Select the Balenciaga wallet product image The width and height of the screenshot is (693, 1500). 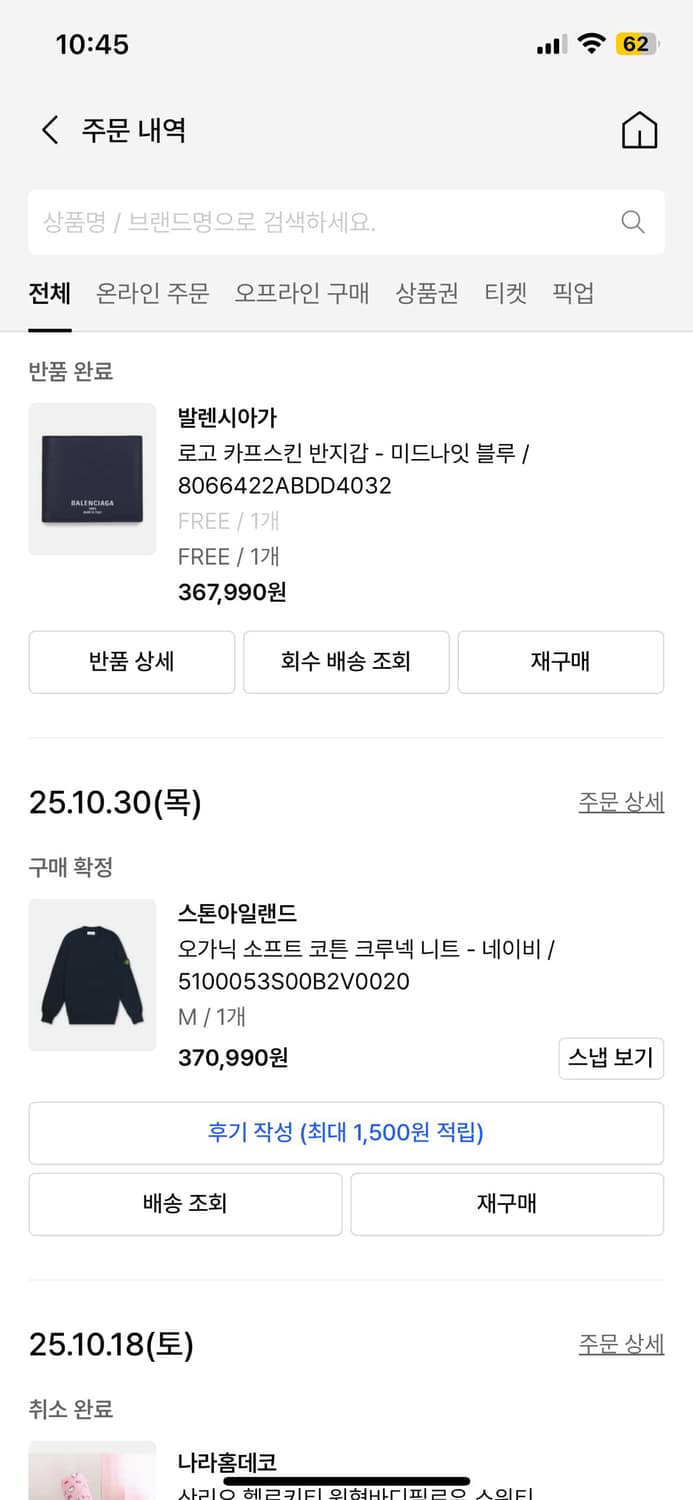tap(92, 480)
